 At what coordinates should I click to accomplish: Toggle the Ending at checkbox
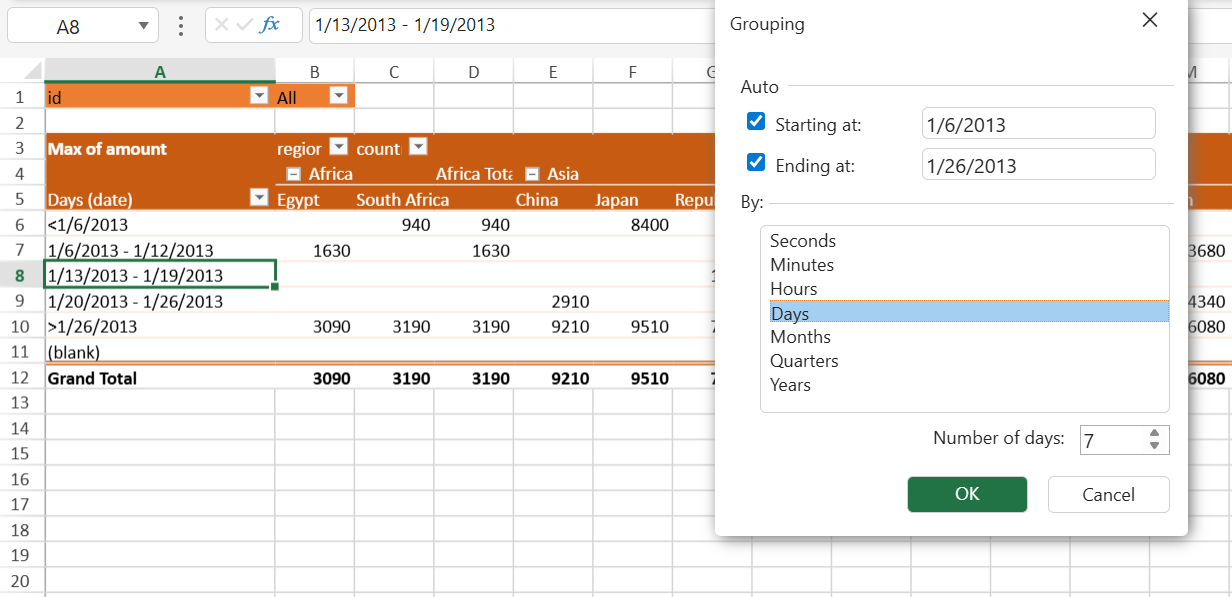(756, 163)
